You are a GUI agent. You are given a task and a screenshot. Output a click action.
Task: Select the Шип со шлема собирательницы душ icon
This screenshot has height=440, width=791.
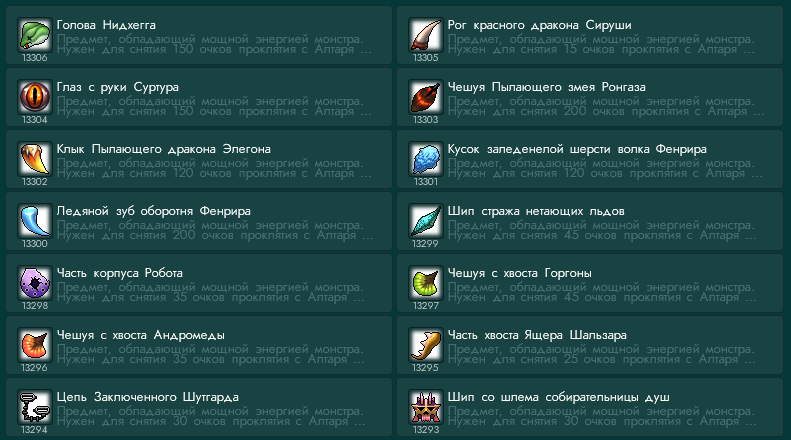(426, 407)
